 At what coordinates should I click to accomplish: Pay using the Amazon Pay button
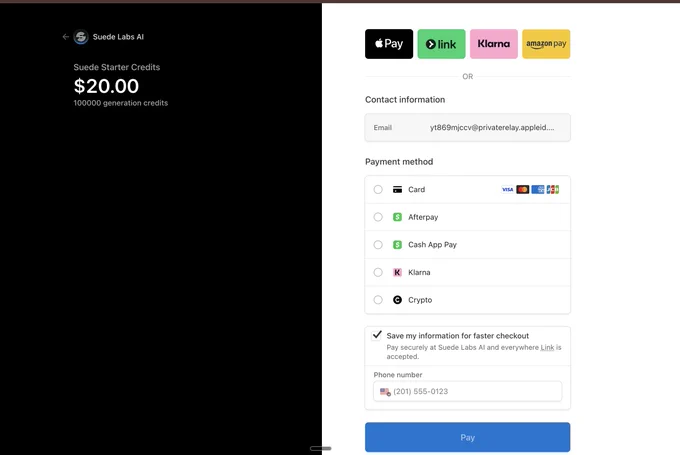point(546,44)
